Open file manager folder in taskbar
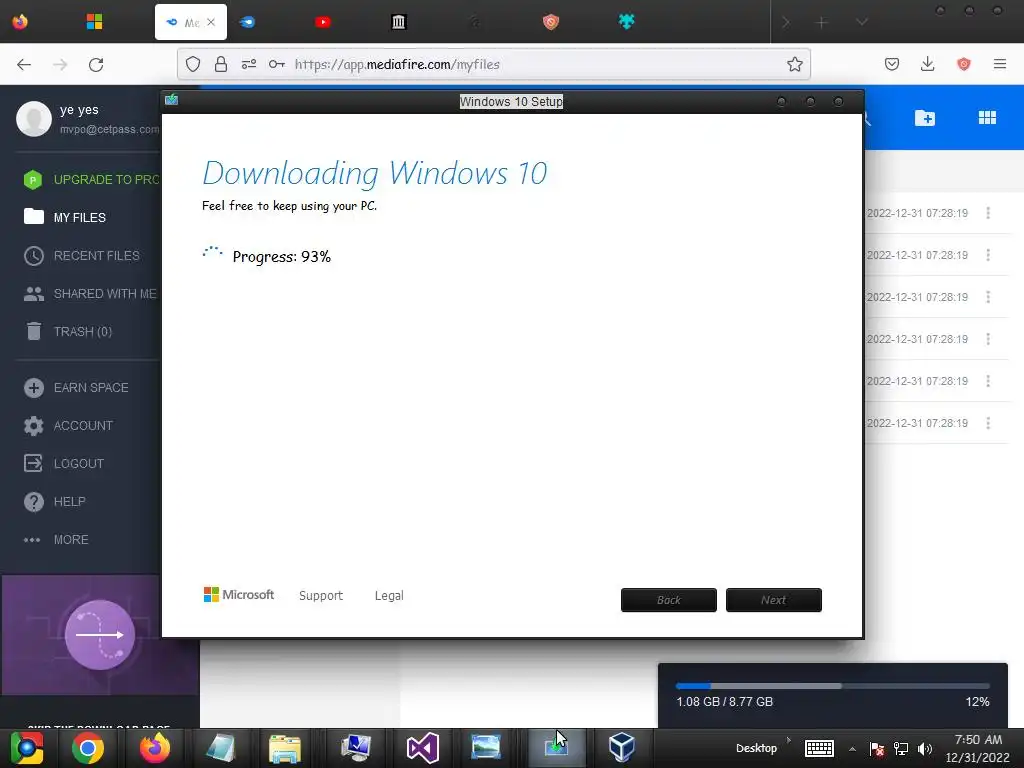 pyautogui.click(x=285, y=749)
